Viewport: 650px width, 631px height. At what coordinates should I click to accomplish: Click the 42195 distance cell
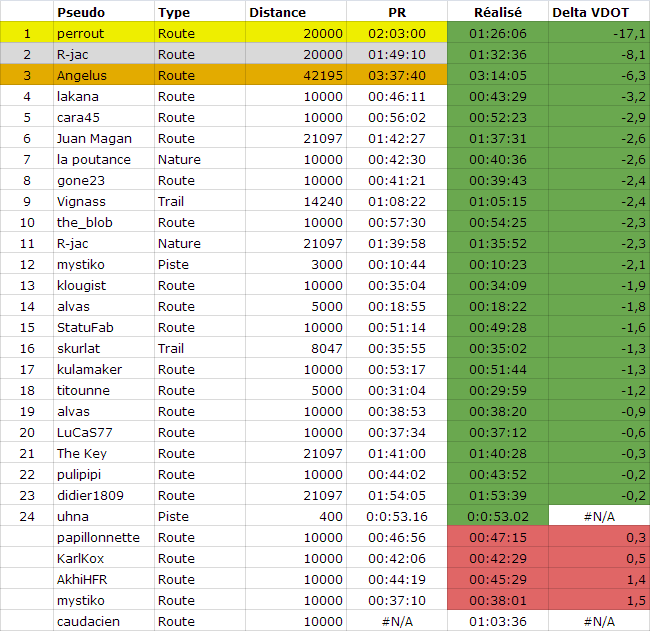click(x=296, y=75)
